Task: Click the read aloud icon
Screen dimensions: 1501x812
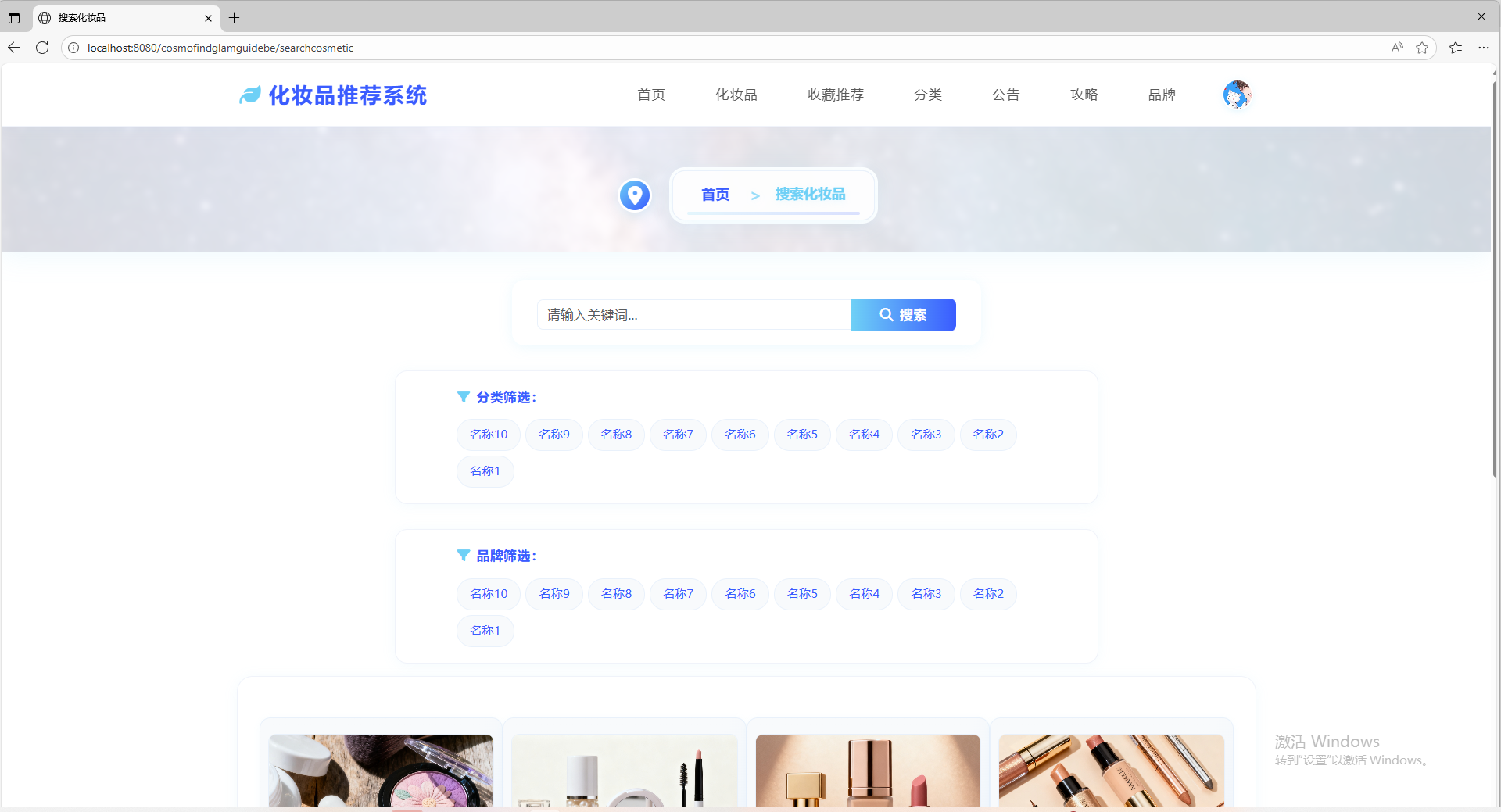Action: tap(1397, 48)
